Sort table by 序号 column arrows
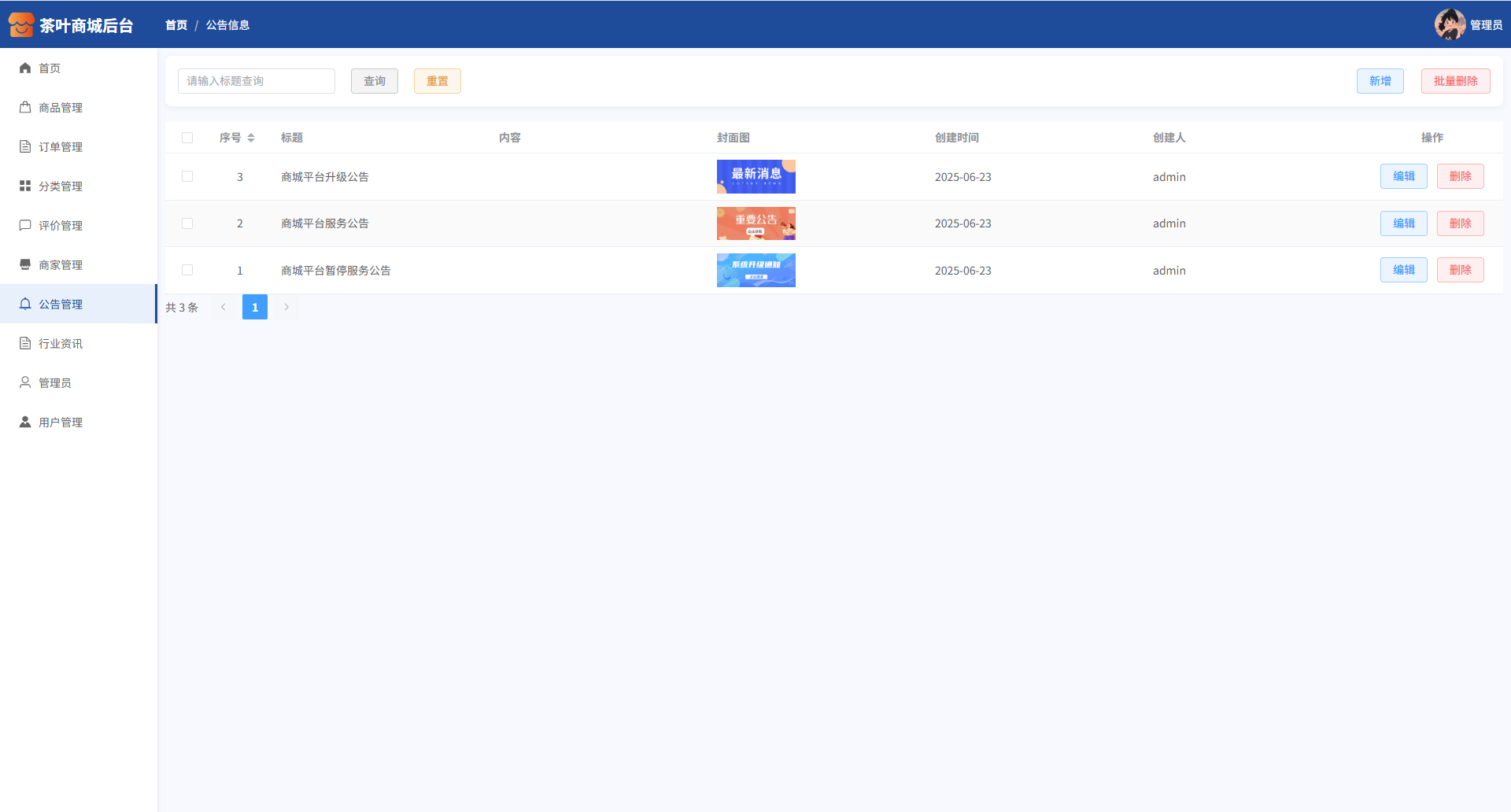 coord(251,138)
